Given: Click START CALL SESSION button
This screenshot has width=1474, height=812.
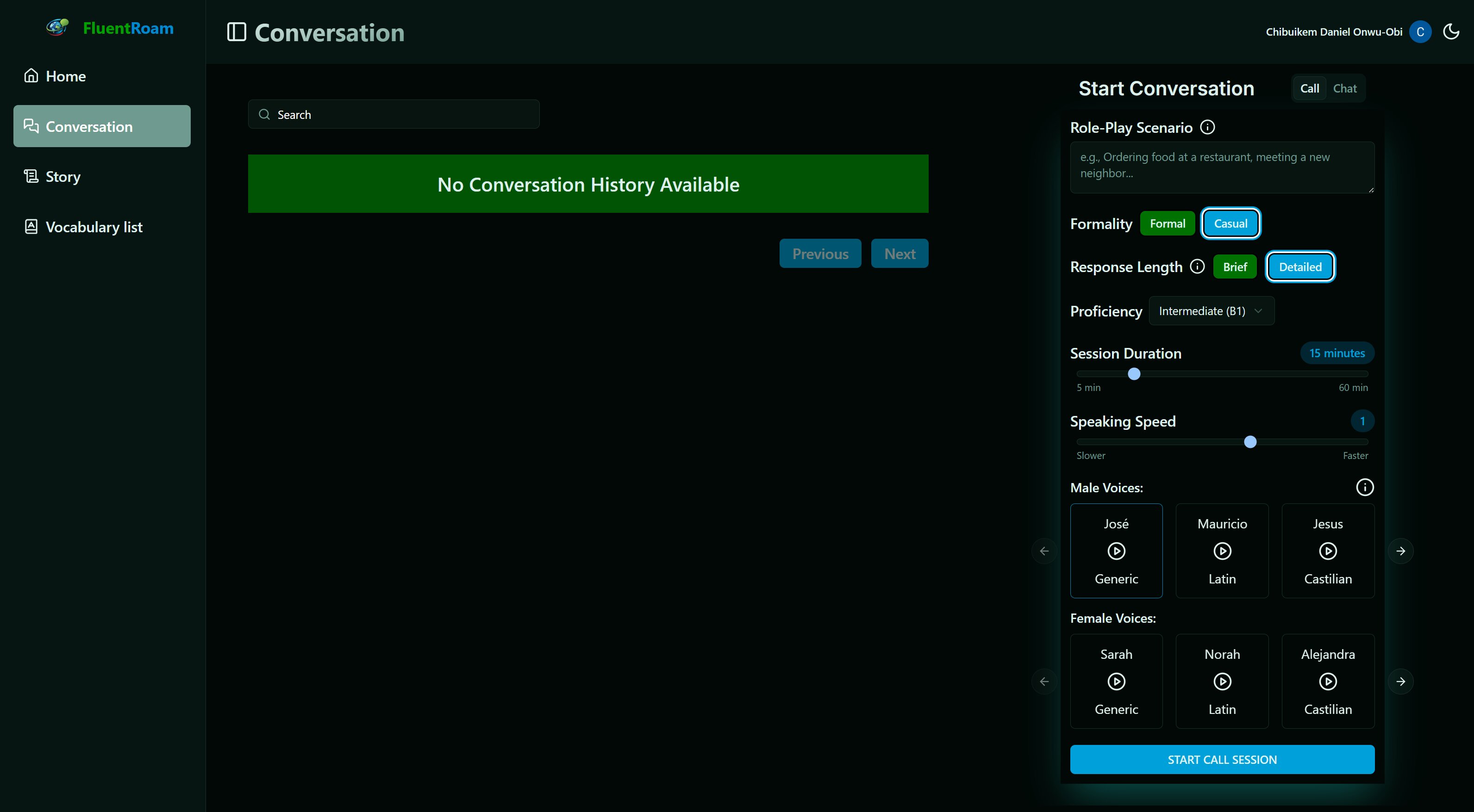Looking at the screenshot, I should tap(1222, 759).
